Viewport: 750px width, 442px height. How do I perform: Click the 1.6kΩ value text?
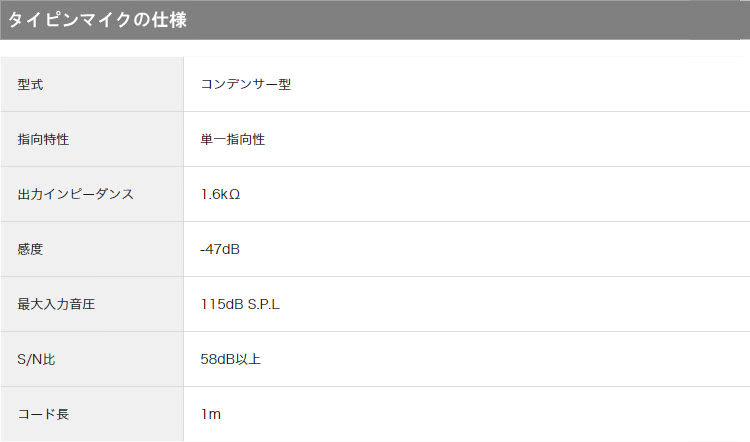220,194
